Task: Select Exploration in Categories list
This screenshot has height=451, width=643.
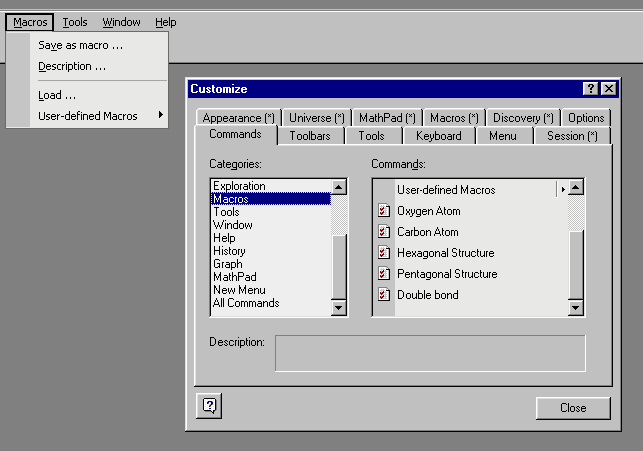Action: (x=271, y=186)
